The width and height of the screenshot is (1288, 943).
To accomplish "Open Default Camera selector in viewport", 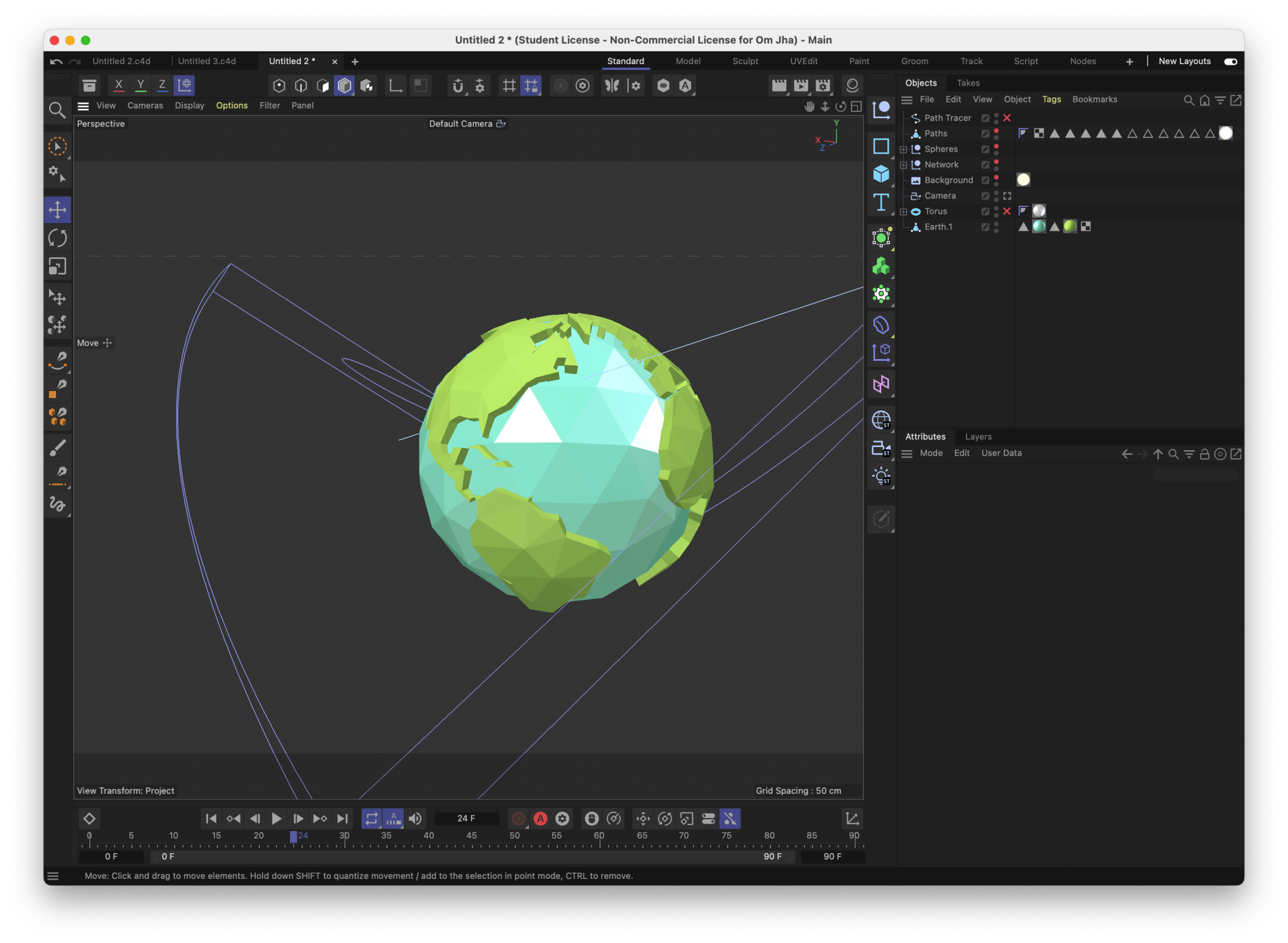I will [x=467, y=124].
